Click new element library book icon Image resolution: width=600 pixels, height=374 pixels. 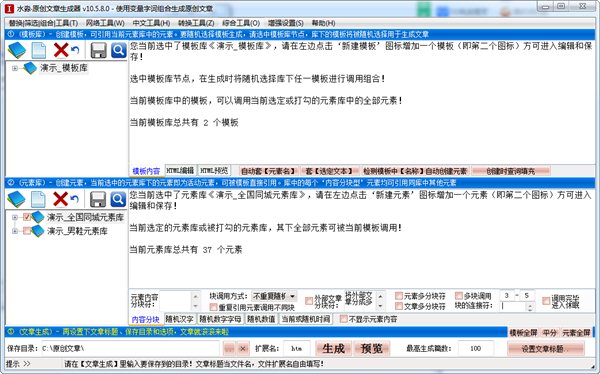pos(16,199)
